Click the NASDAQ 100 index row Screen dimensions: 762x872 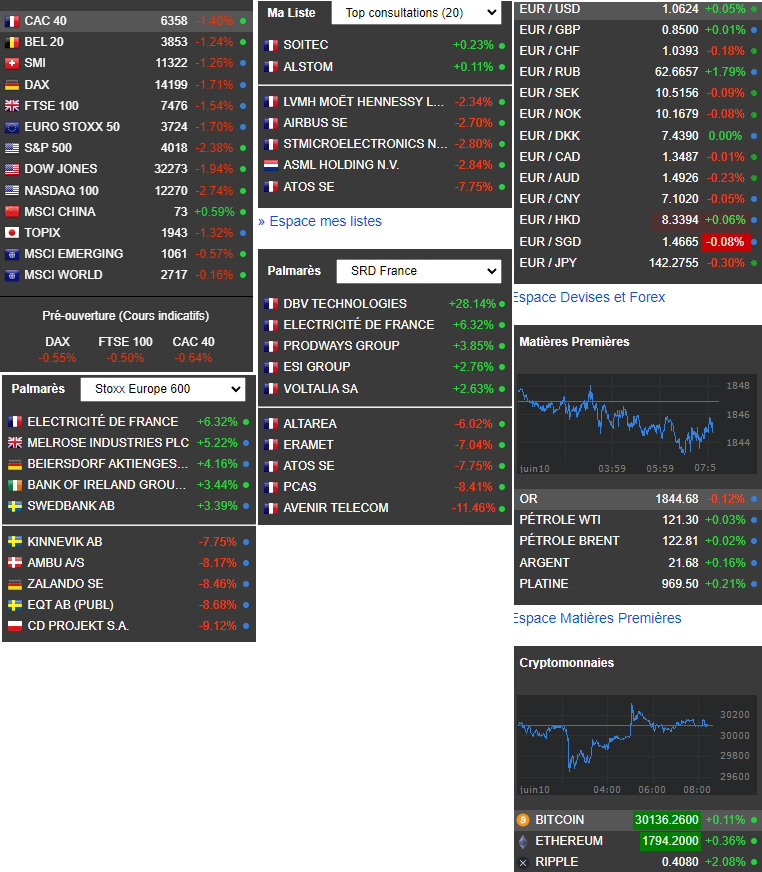point(126,191)
